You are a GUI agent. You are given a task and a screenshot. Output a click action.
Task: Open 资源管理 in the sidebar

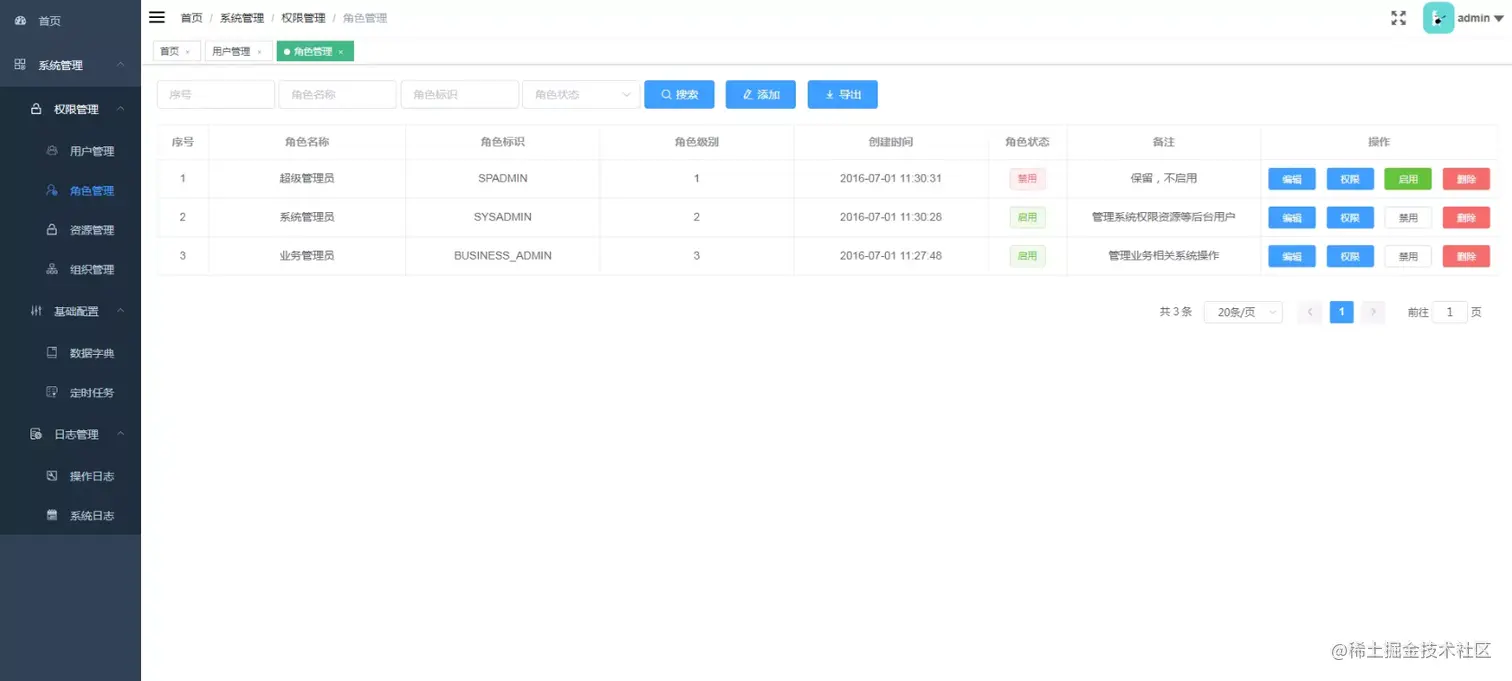point(70,230)
